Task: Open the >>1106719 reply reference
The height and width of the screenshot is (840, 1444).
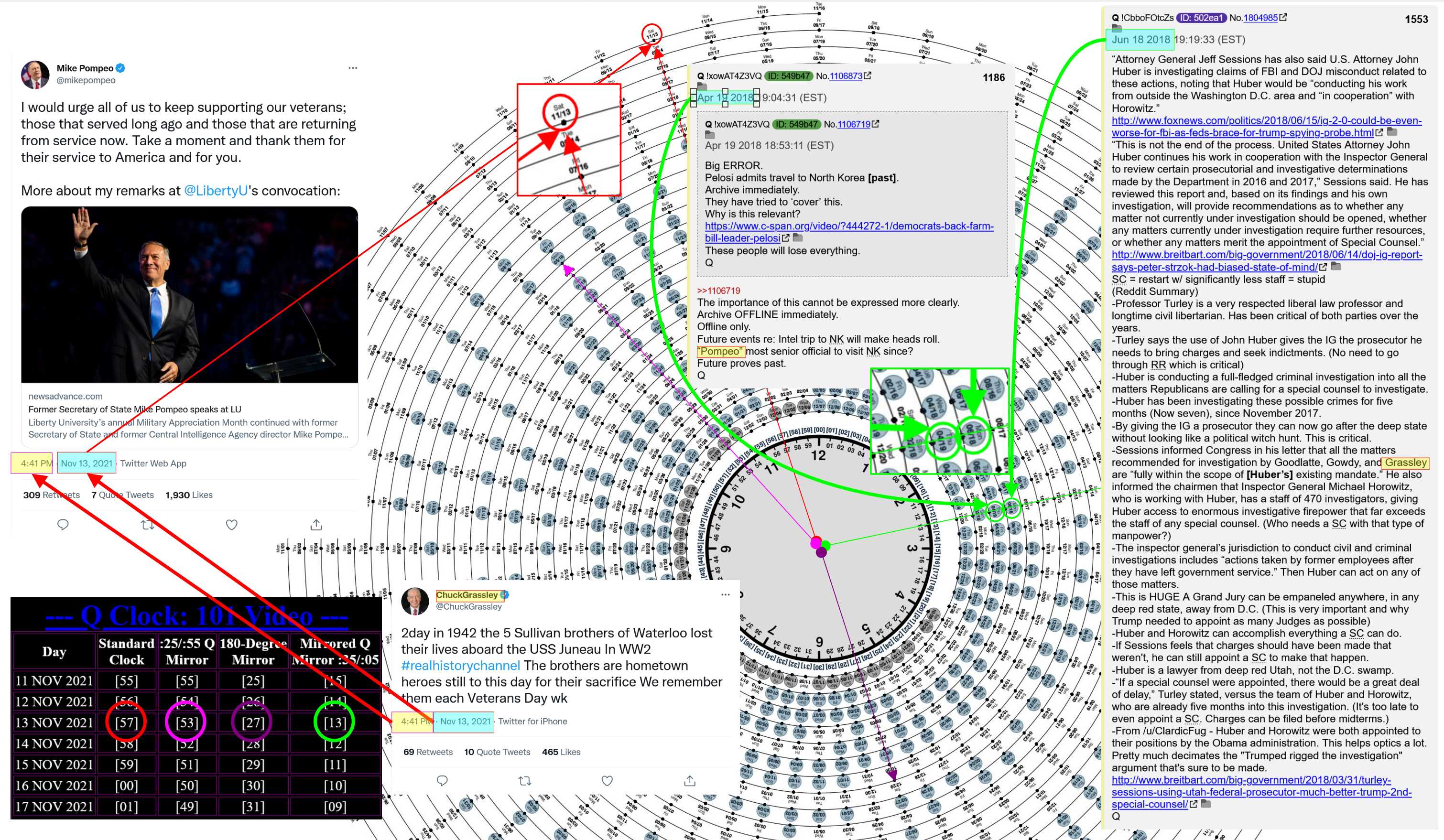Action: coord(718,291)
